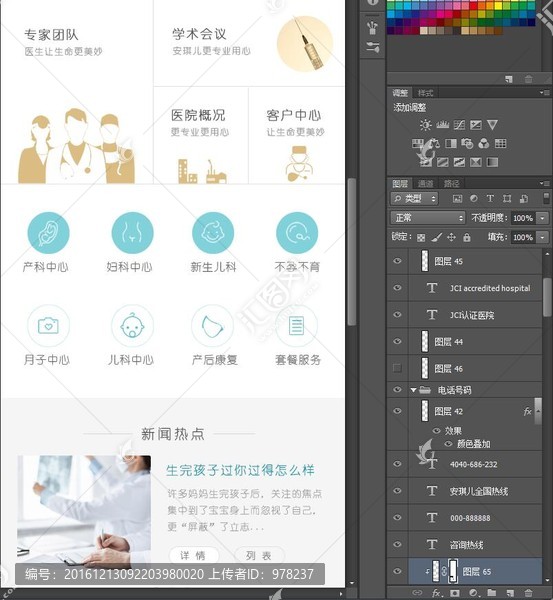Add a Brightness/Contrast adjustment
This screenshot has width=553, height=600.
425,125
